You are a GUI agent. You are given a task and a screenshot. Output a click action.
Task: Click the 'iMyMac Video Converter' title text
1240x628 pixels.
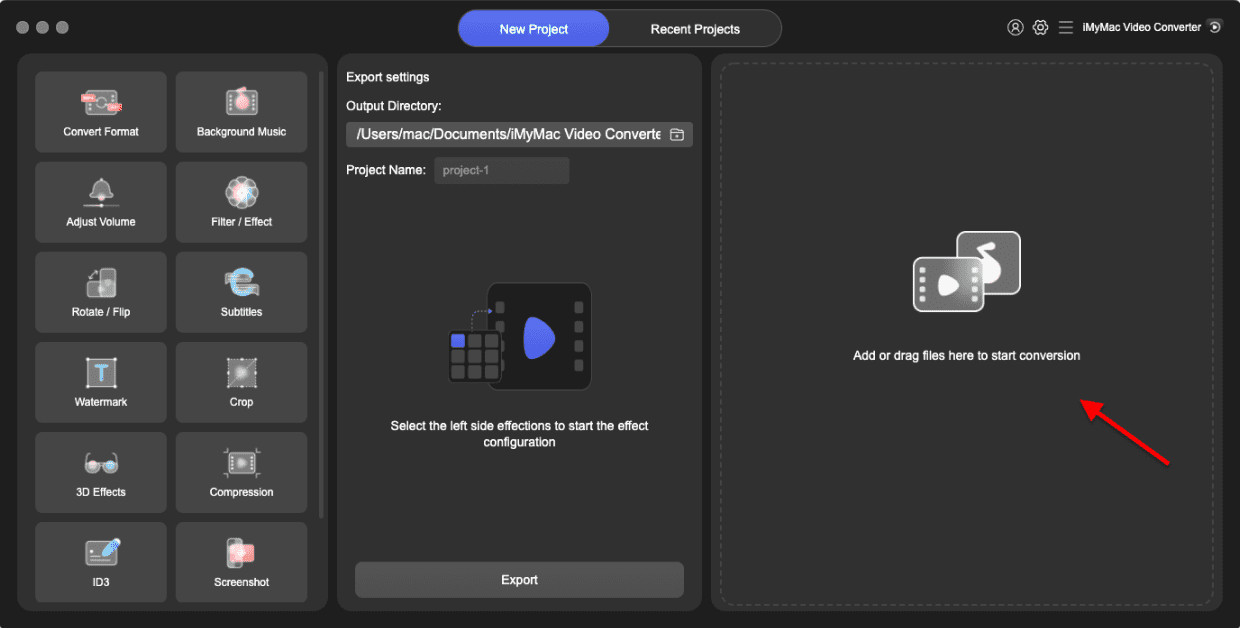click(x=1141, y=27)
